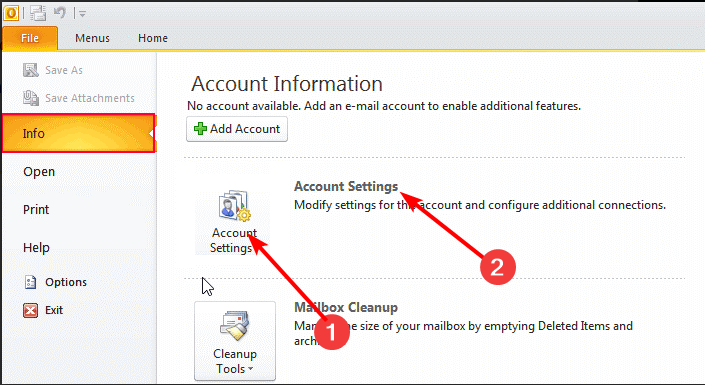Switch to the Menus tab

[92, 38]
